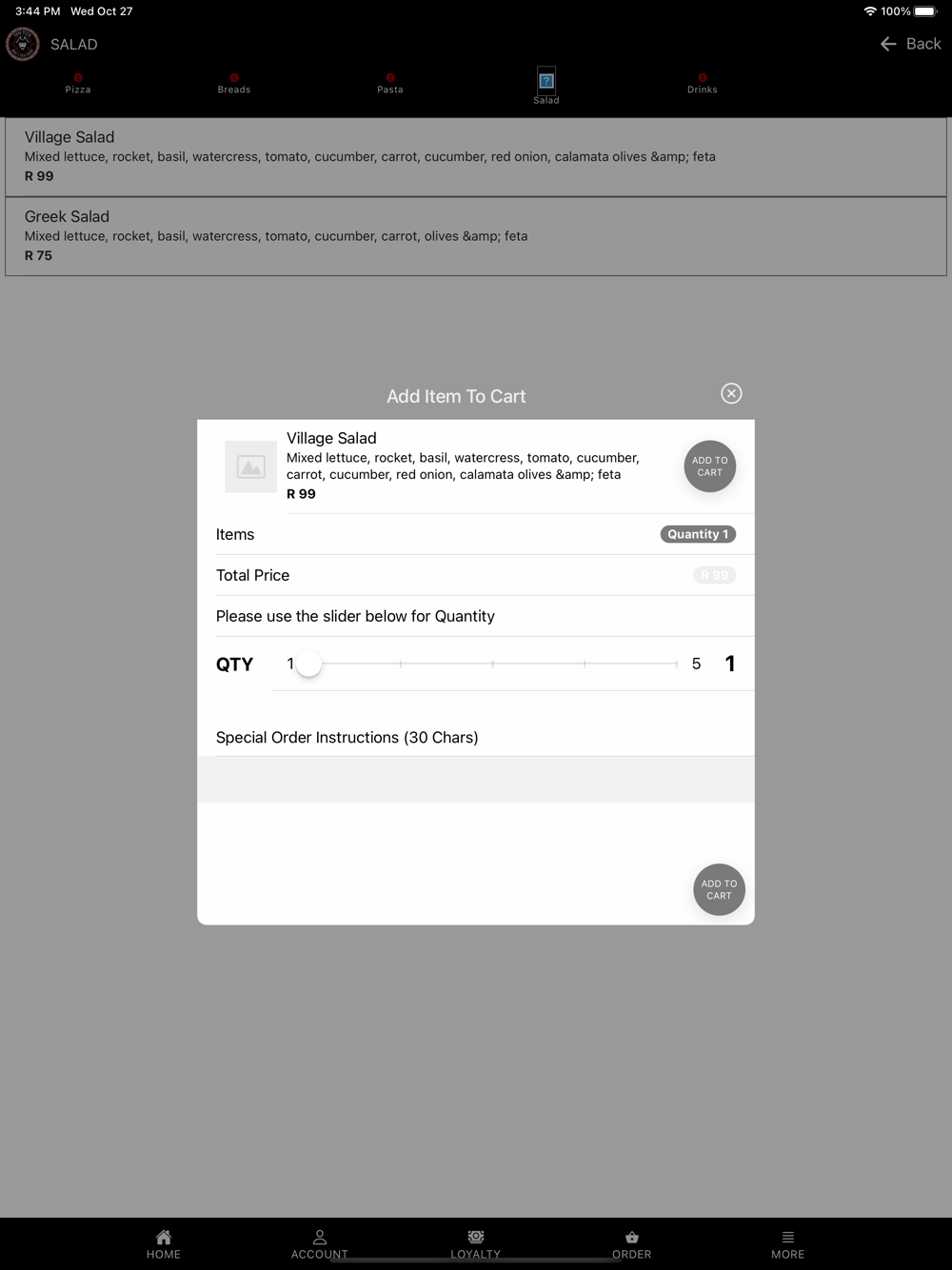Screen dimensions: 952x1270
Task: Tap the SALAD page title
Action: 74,45
